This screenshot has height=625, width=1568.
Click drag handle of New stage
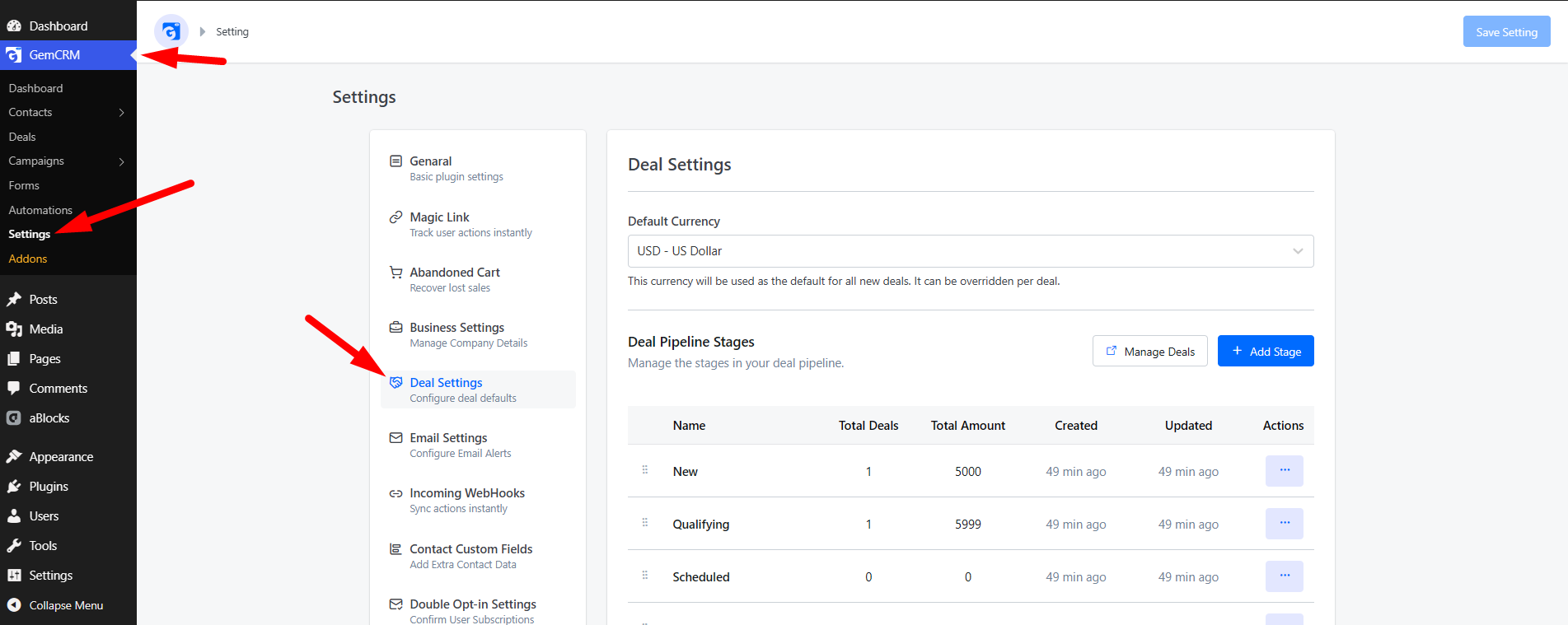point(645,470)
